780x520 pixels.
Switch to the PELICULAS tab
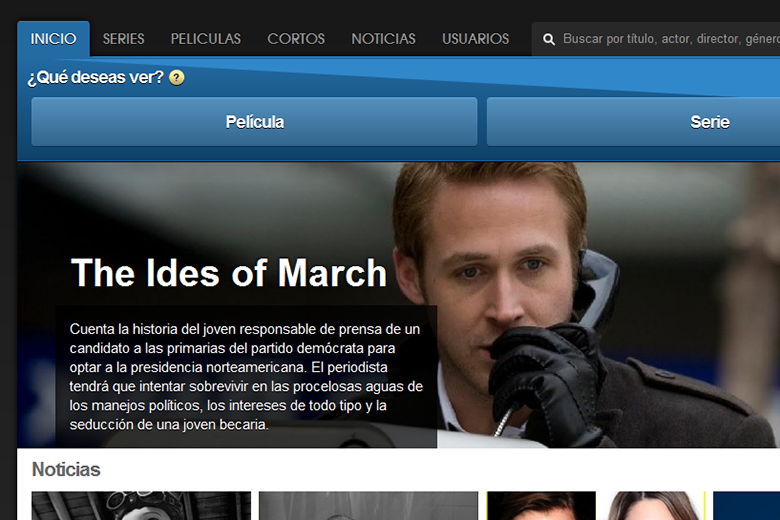point(205,39)
